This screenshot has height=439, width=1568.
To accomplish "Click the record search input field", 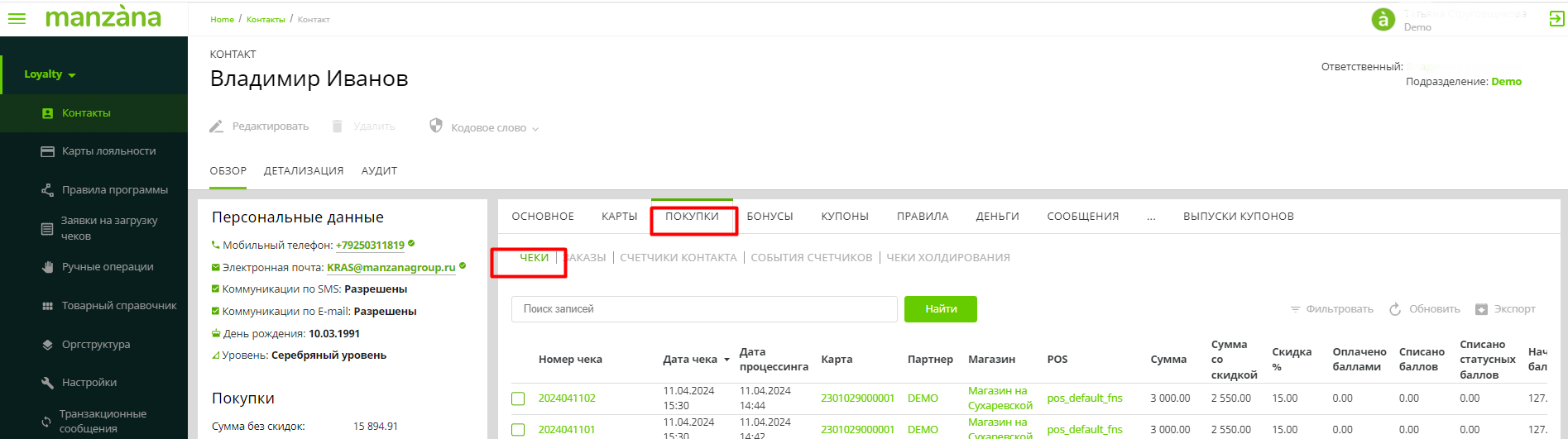I will [703, 309].
